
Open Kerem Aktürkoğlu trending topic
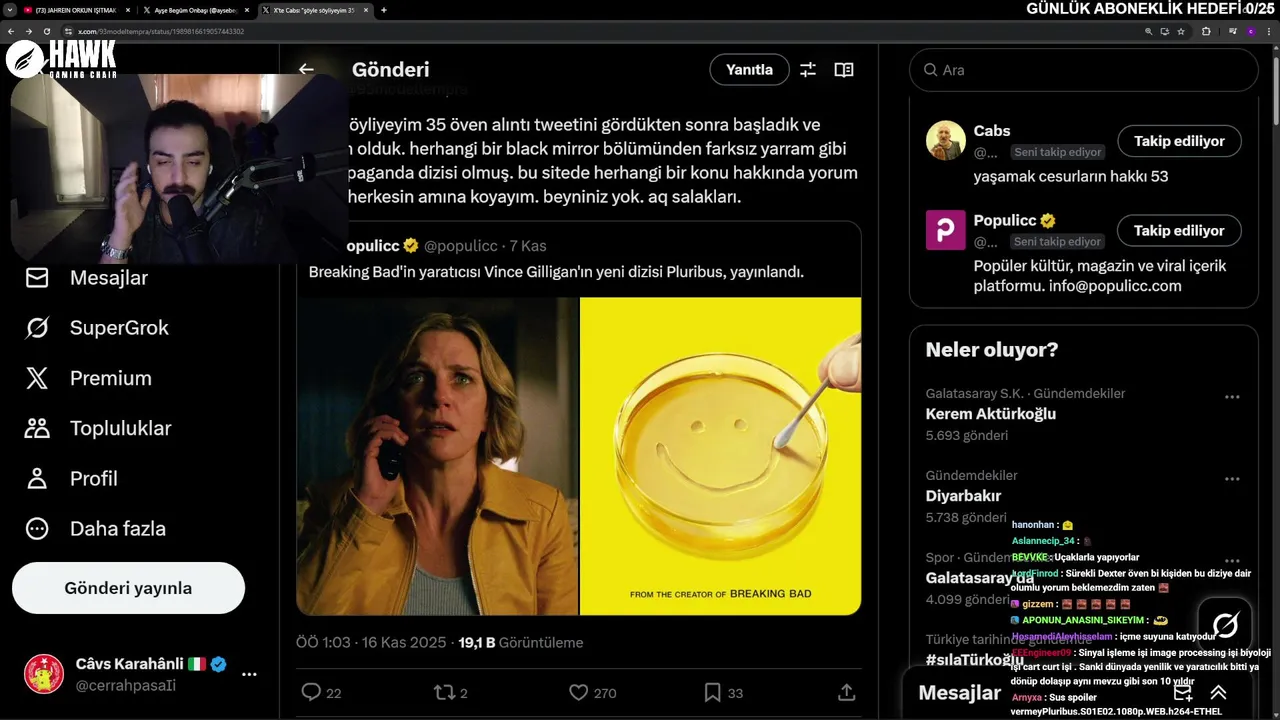(991, 414)
